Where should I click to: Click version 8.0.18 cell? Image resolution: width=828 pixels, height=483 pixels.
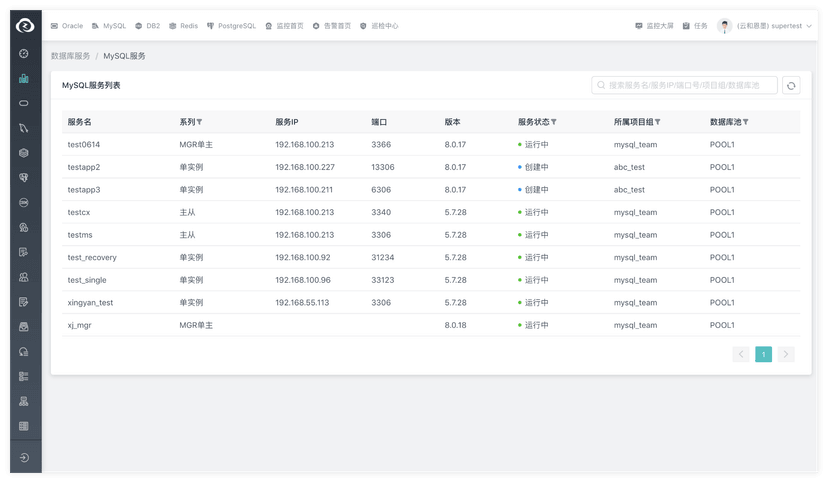pos(455,325)
